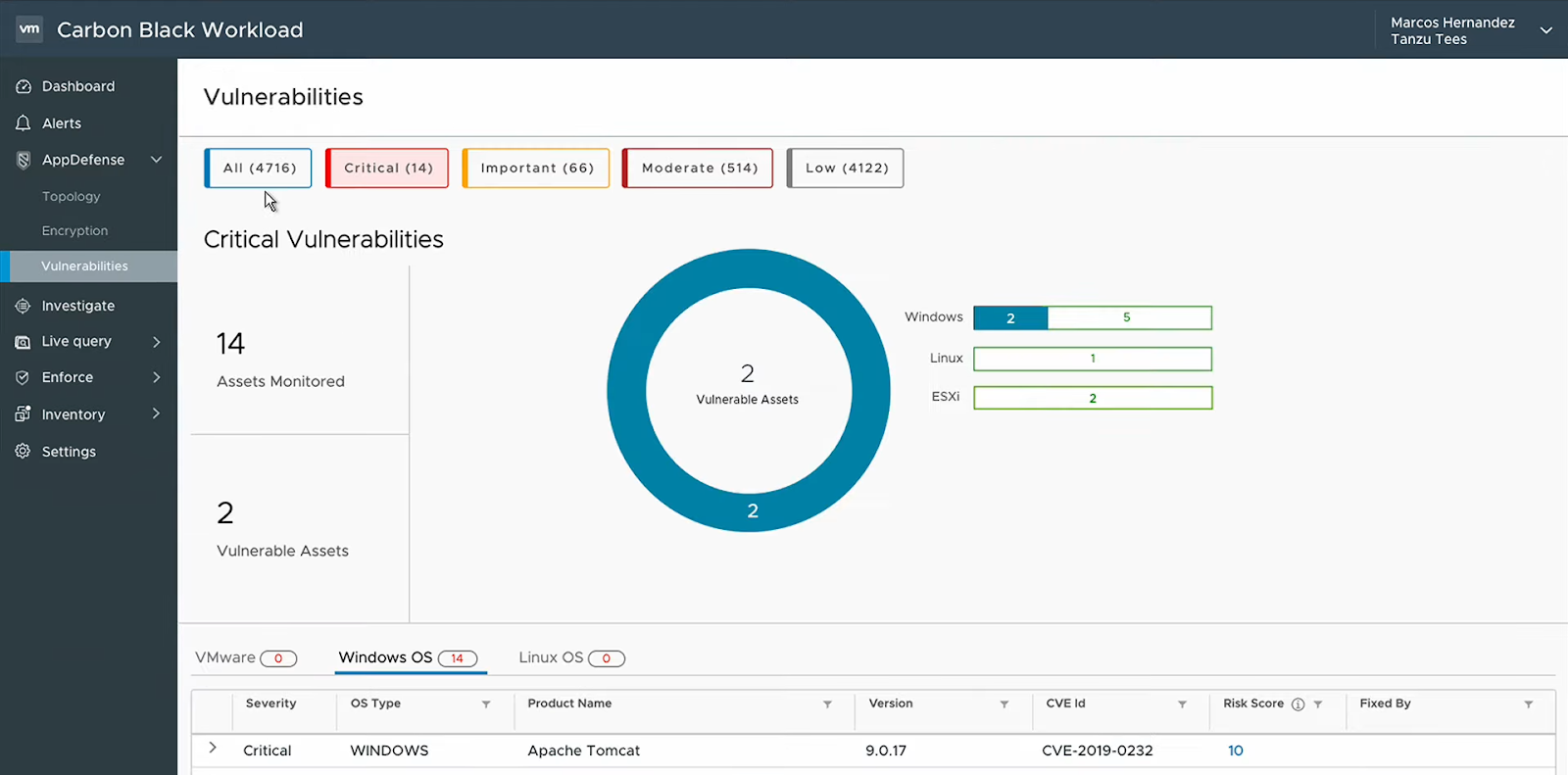Click the Settings gear icon
Screen dimensions: 1568x775
pyautogui.click(x=24, y=452)
